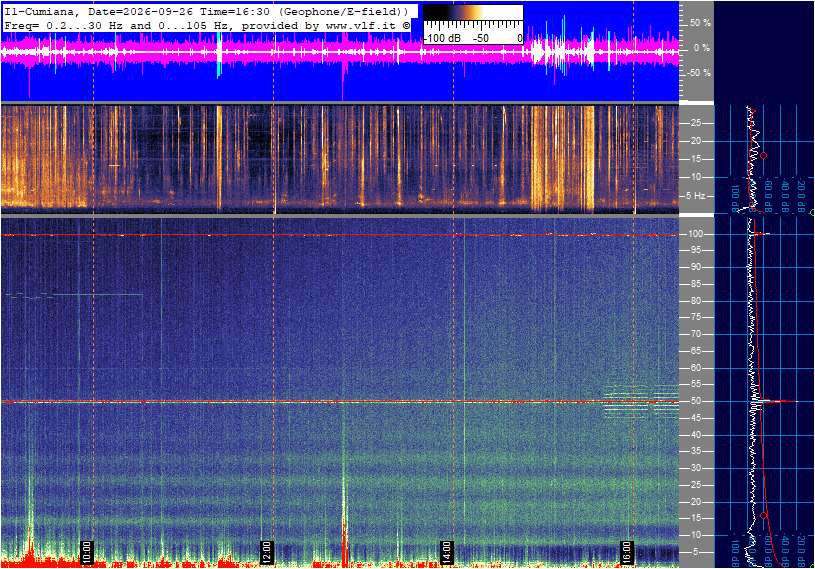Click the "(Geophone/E-field))" text in the title
Screen dimensions: 815x569
(344, 11)
